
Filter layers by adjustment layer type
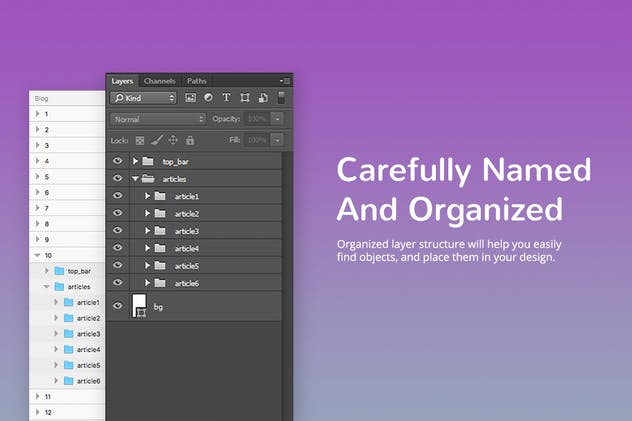click(208, 98)
